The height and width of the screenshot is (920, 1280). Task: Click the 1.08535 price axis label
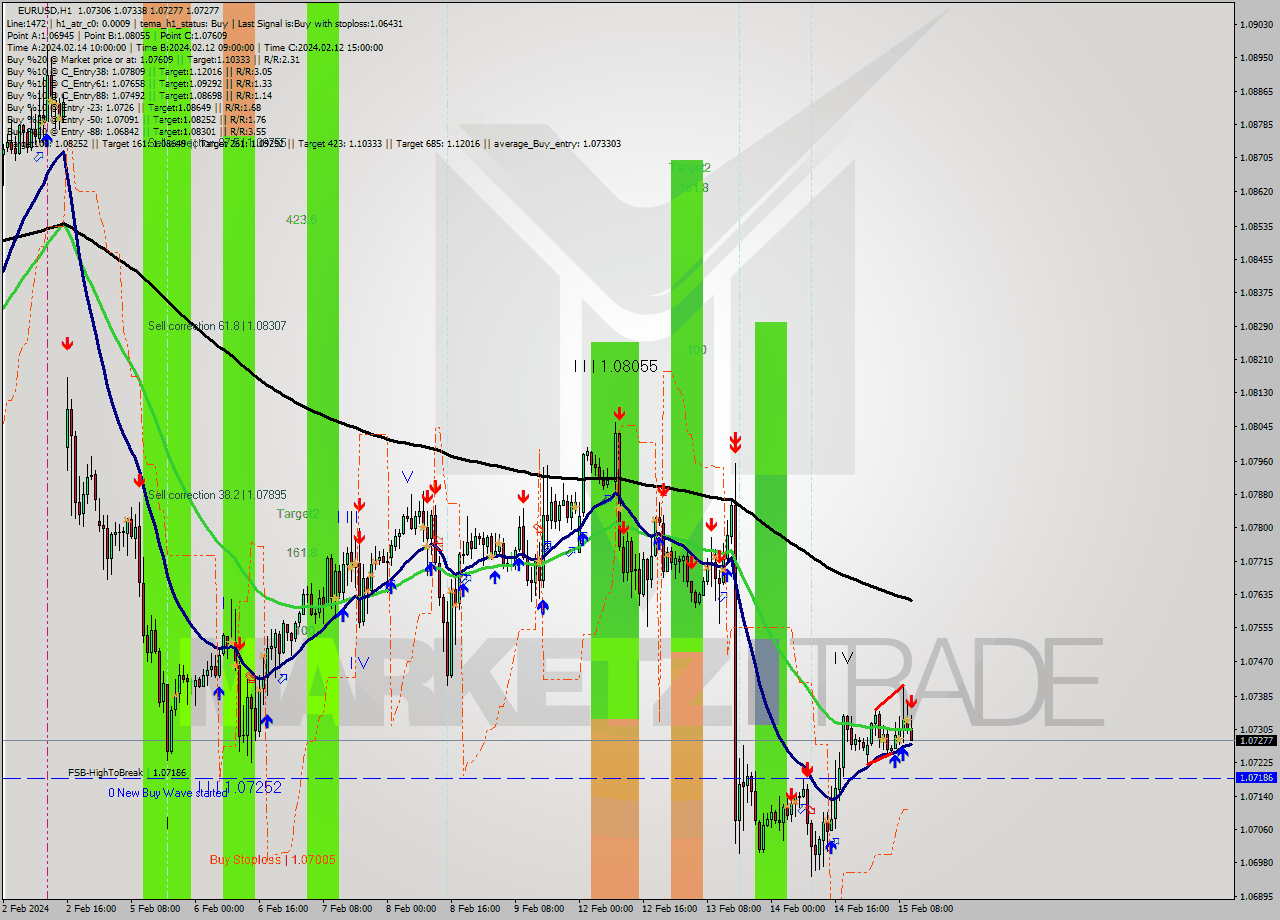click(x=1255, y=226)
